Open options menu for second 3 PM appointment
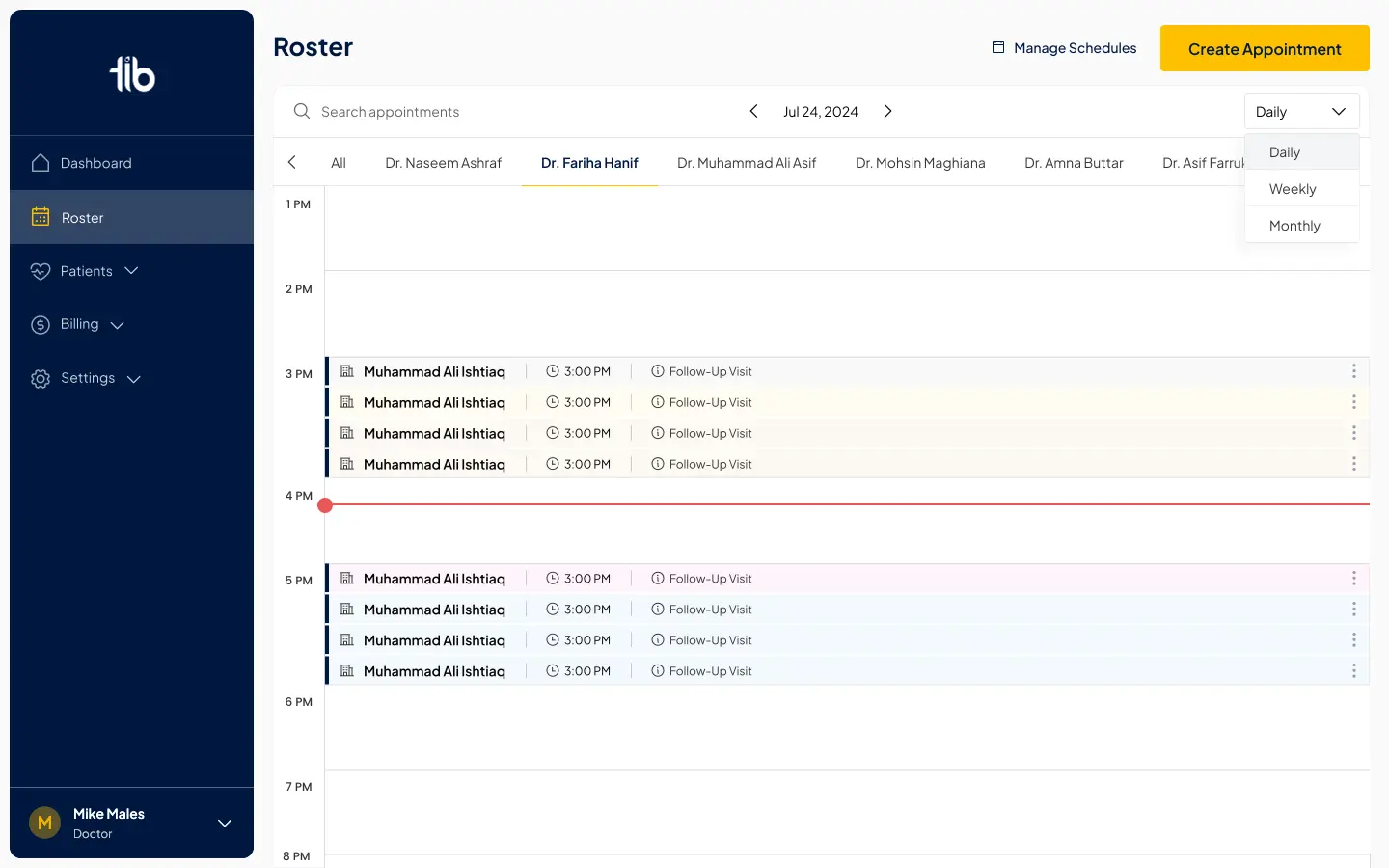 (1354, 402)
